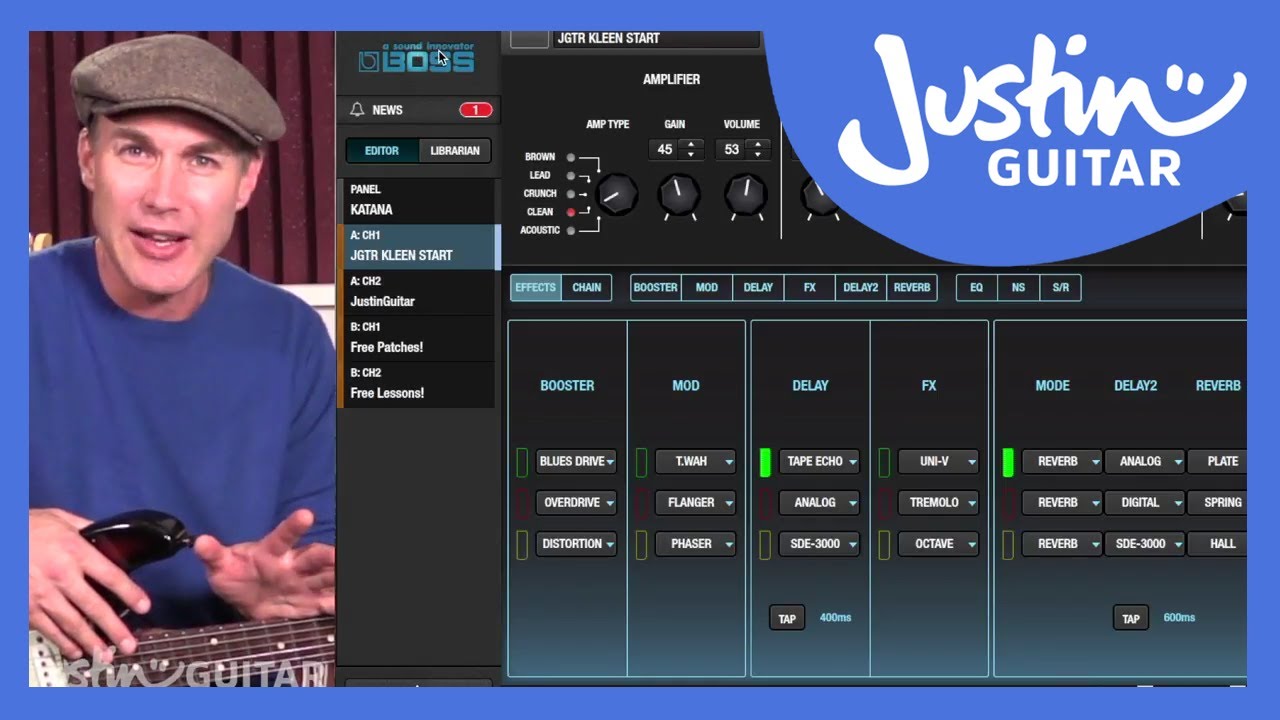The height and width of the screenshot is (720, 1280).
Task: Select the BROWN amp type indicator
Action: [x=571, y=157]
